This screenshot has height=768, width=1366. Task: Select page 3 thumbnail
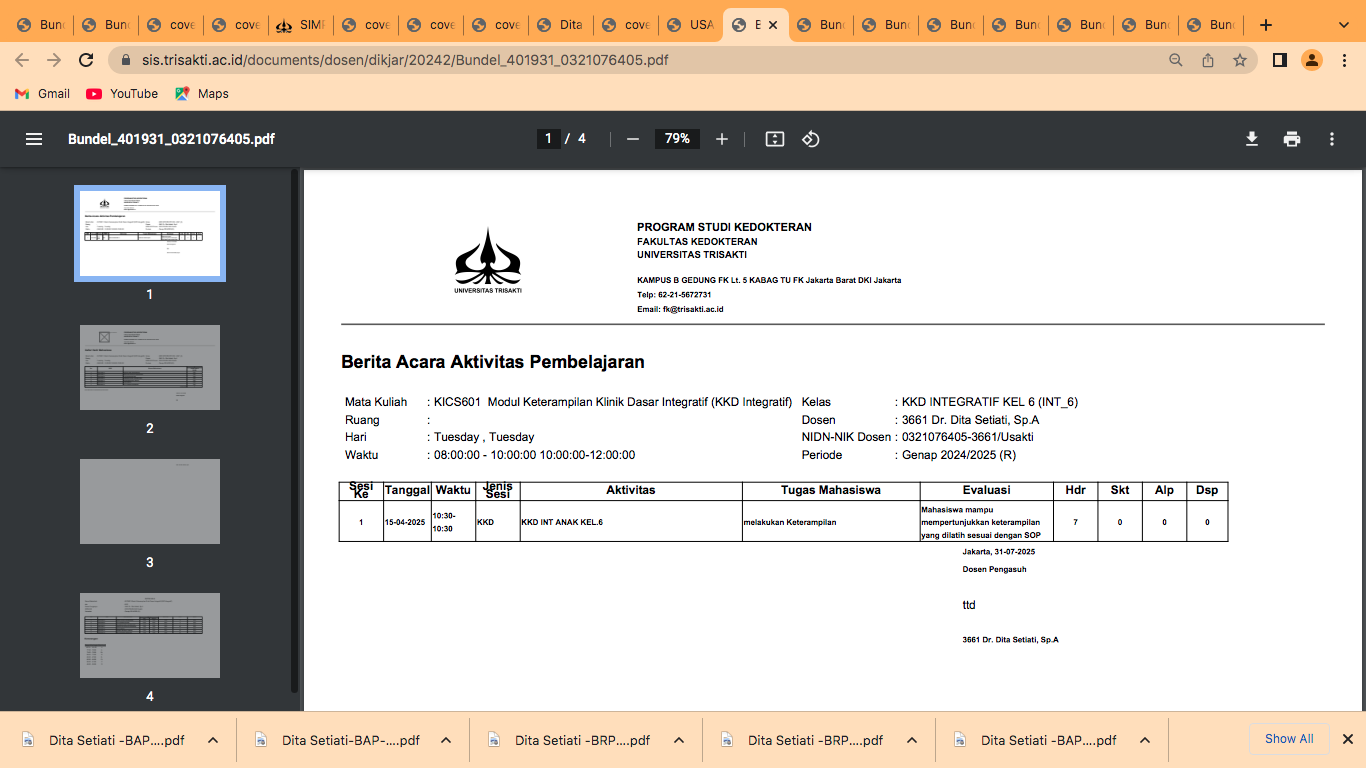point(150,501)
